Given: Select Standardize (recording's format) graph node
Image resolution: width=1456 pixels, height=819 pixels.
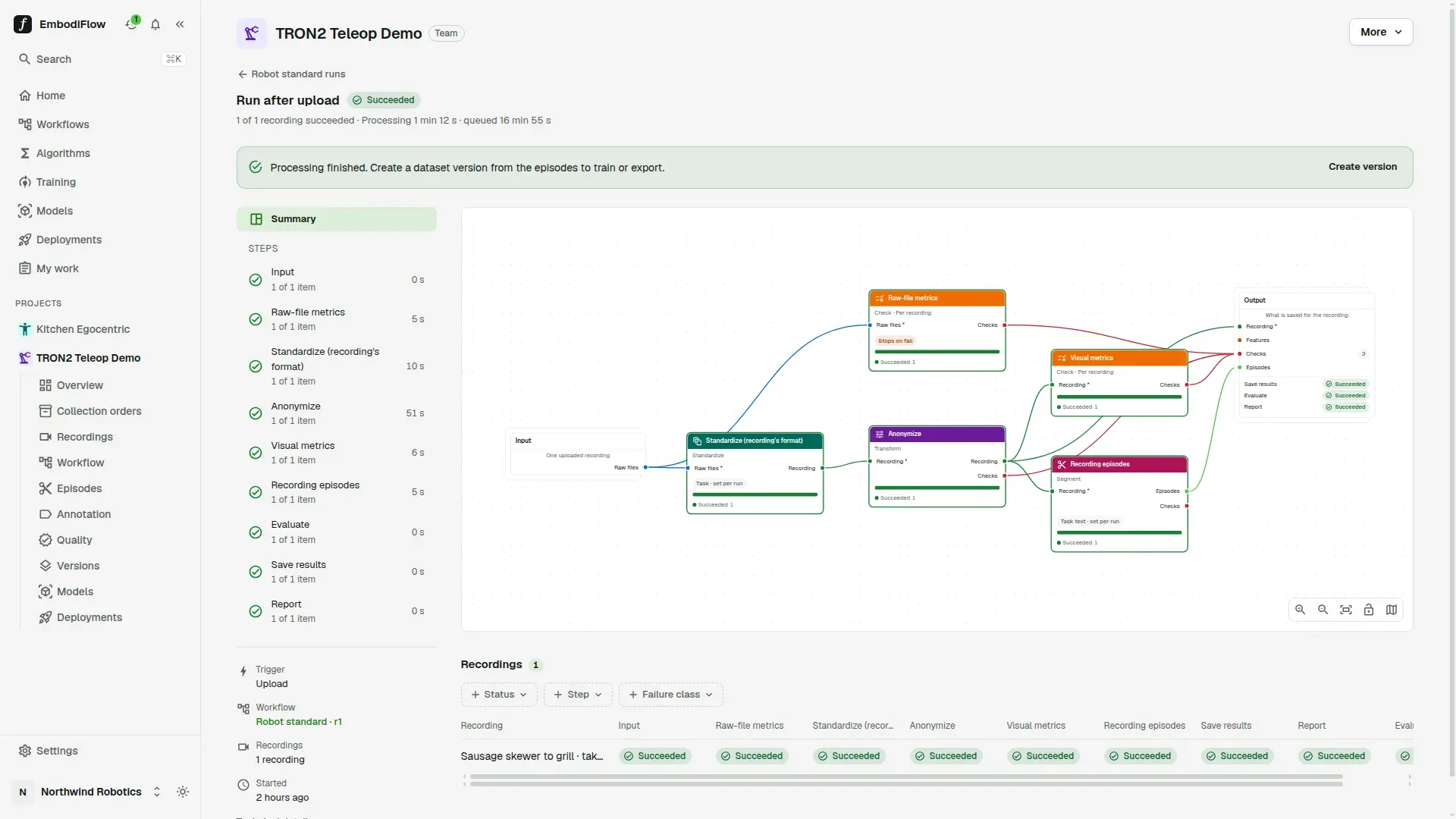Looking at the screenshot, I should coord(755,473).
